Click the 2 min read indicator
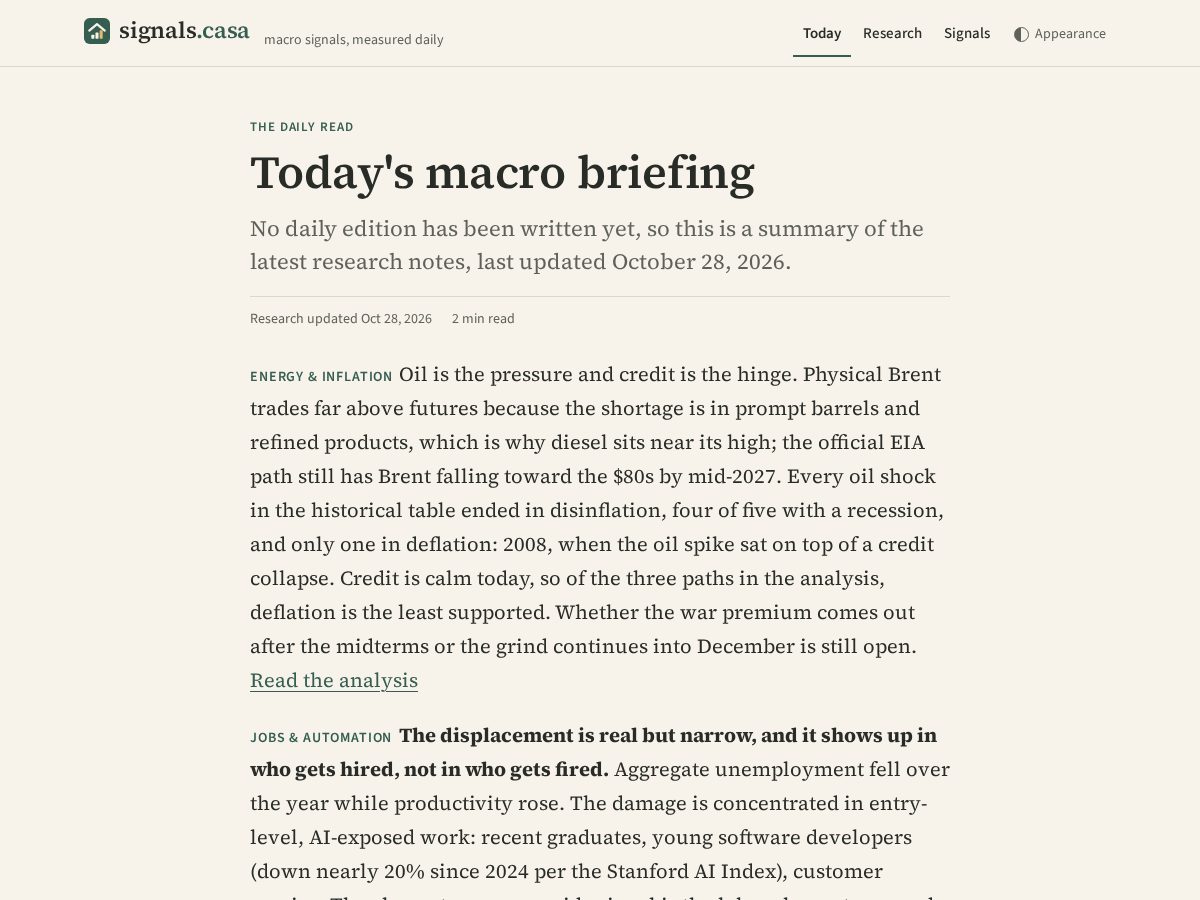The height and width of the screenshot is (900, 1200). [483, 319]
